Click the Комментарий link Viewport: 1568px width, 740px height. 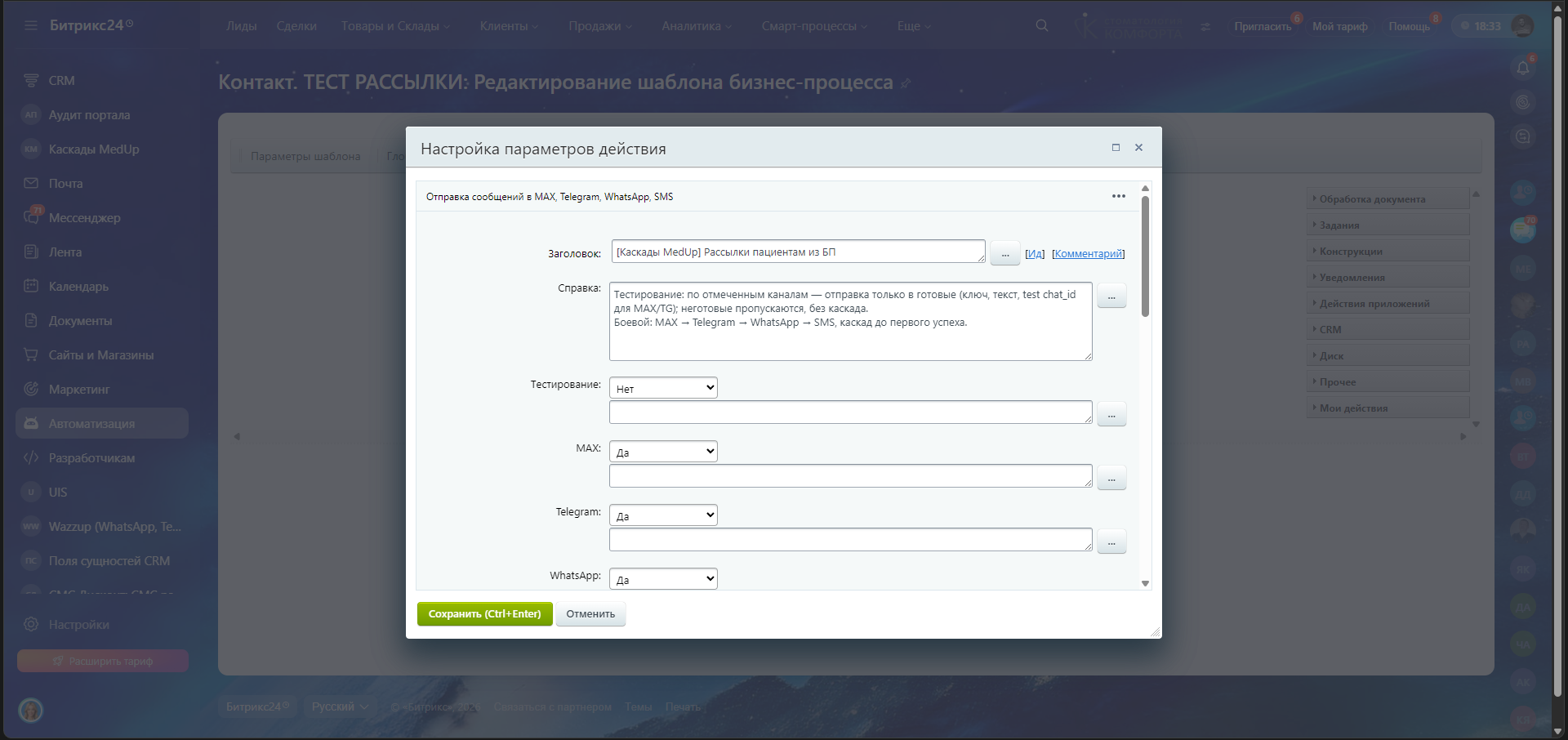click(x=1088, y=254)
